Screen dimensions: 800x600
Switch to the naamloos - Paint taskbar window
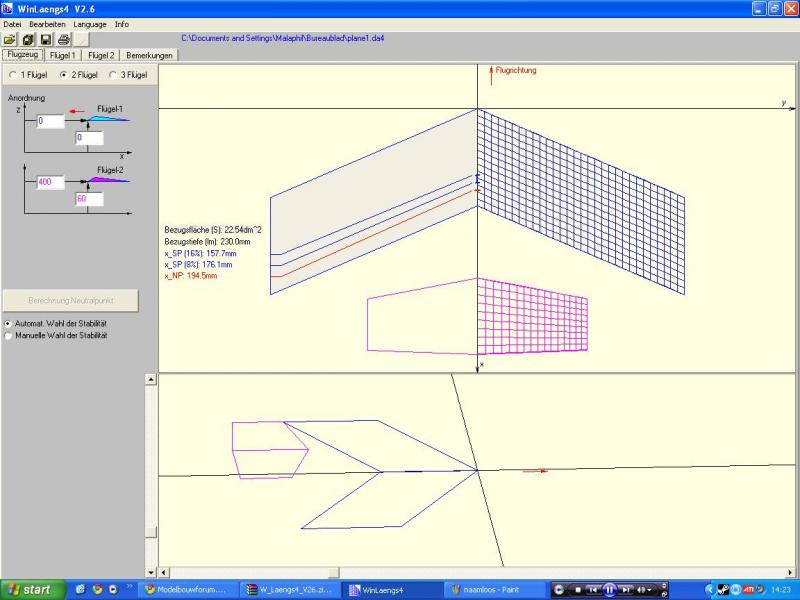pyautogui.click(x=493, y=590)
